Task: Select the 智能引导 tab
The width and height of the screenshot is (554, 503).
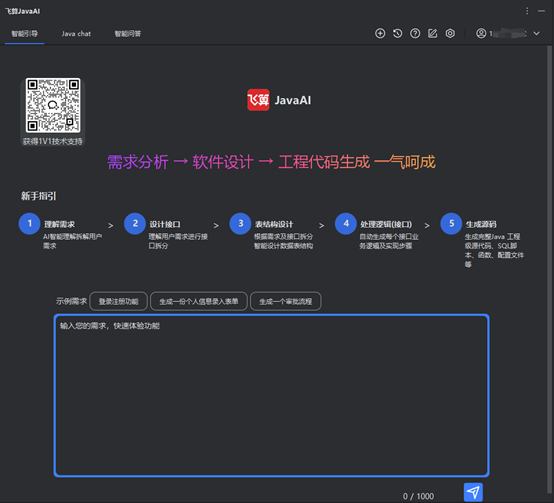Action: tap(24, 34)
